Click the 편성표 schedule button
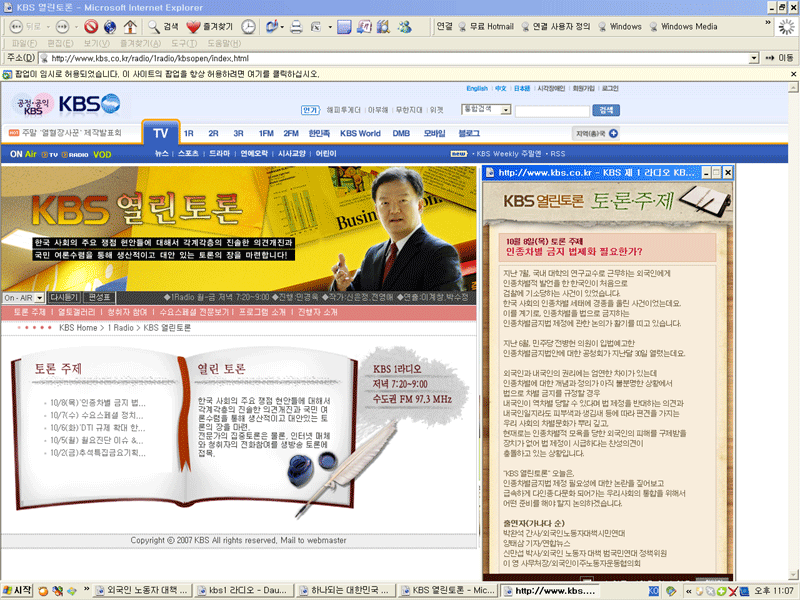Viewport: 800px width, 600px height. click(x=99, y=297)
